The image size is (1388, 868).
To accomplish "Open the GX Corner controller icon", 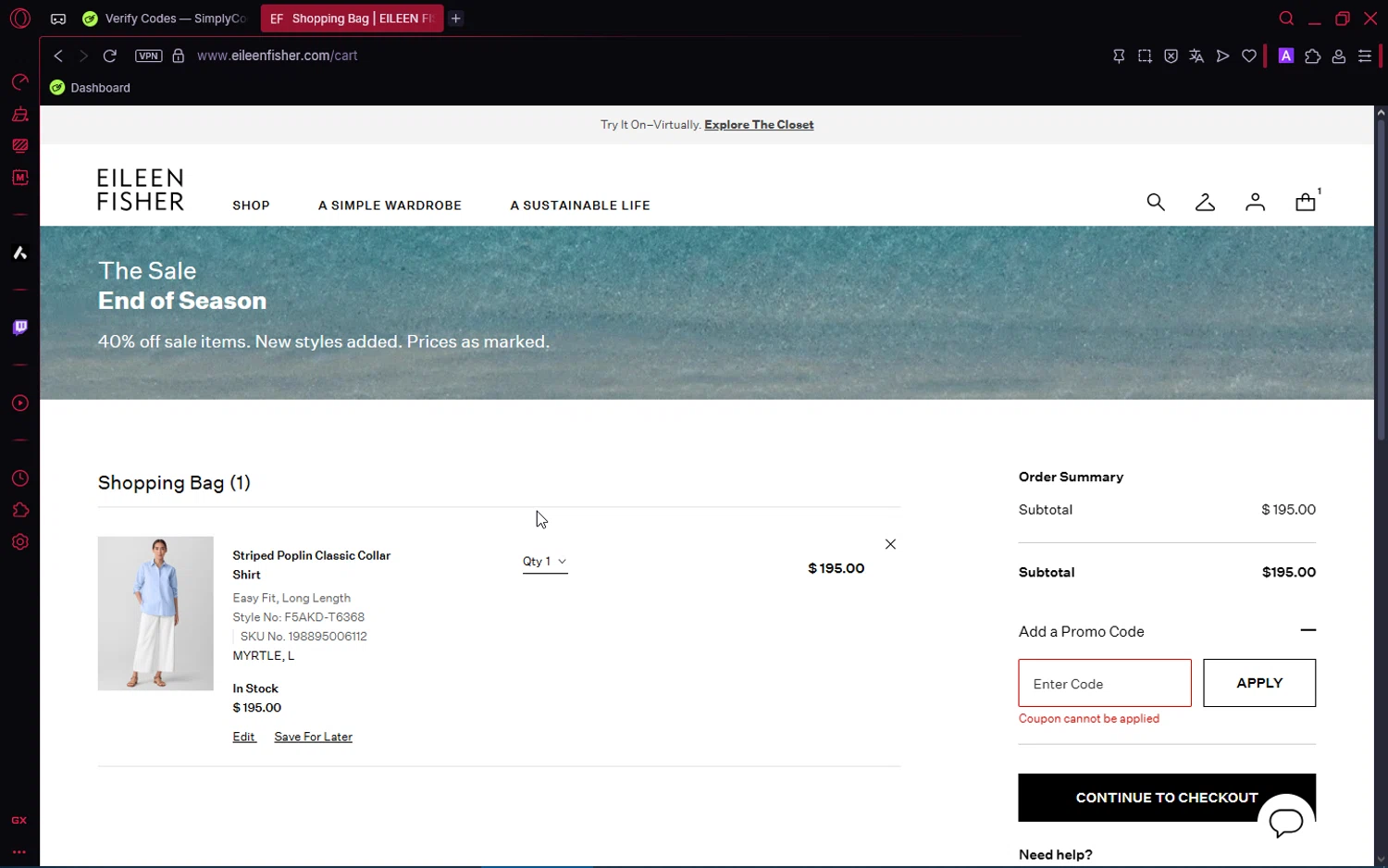I will [x=58, y=19].
